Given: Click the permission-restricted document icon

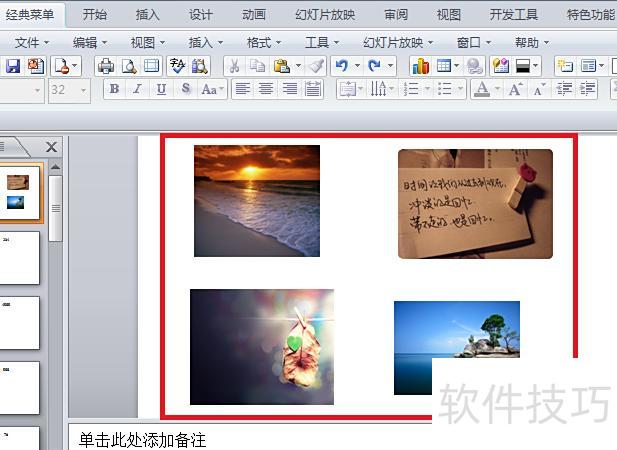Looking at the screenshot, I should [x=63, y=66].
